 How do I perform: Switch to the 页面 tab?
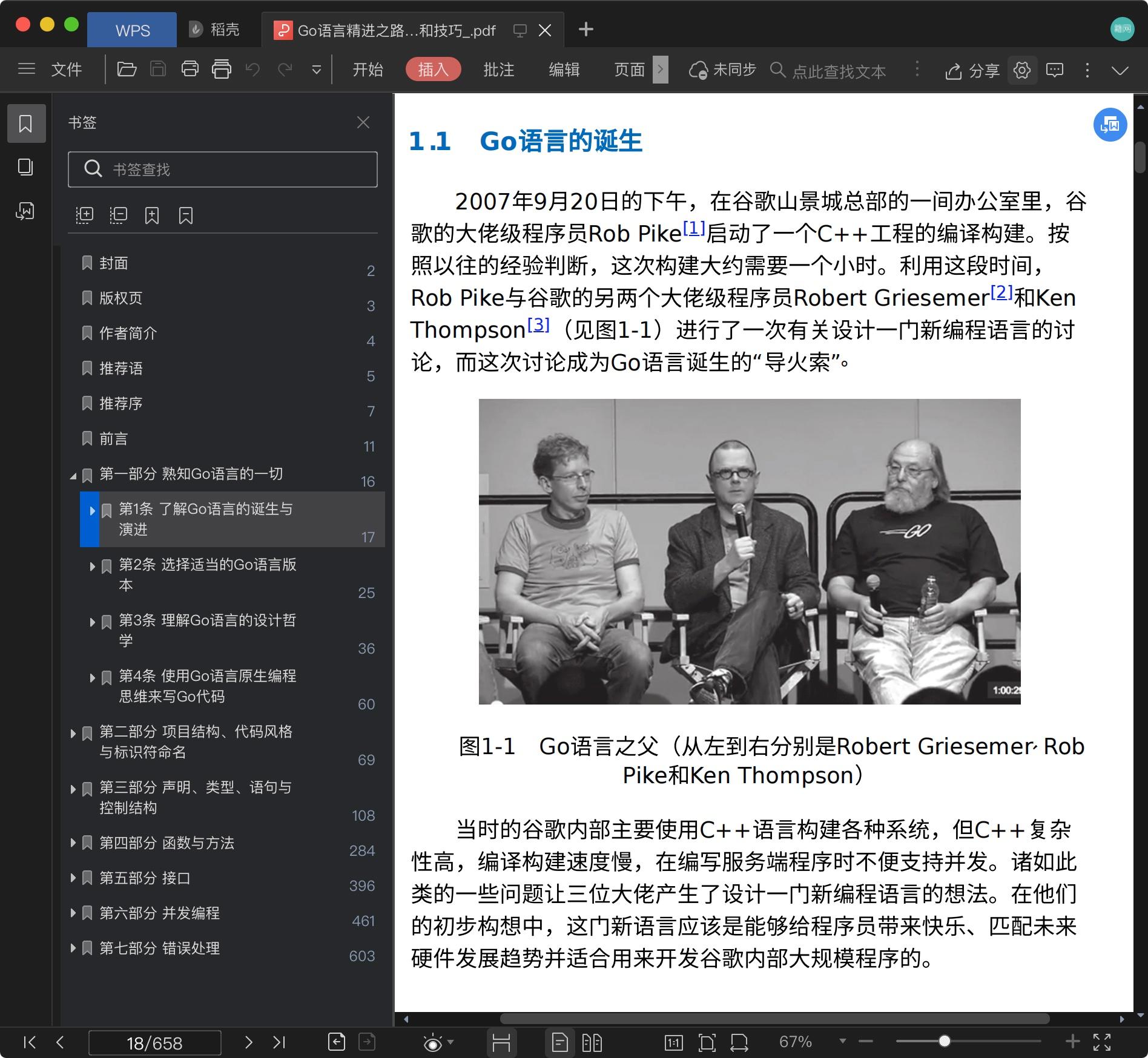pyautogui.click(x=629, y=70)
